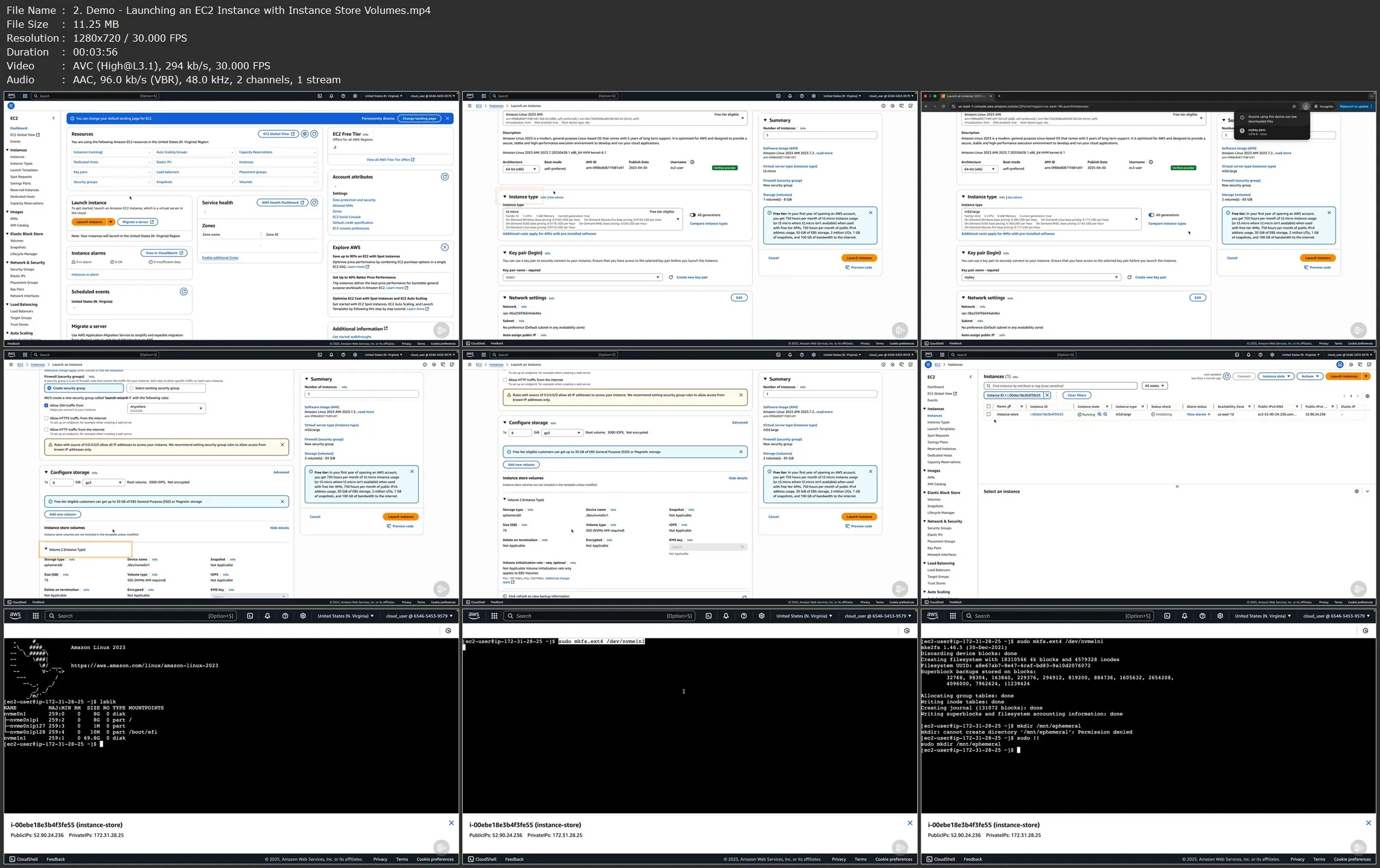The width and height of the screenshot is (1380, 868).
Task: Click the arrow beside the dashboard's orange Launch instance
Action: point(111,222)
